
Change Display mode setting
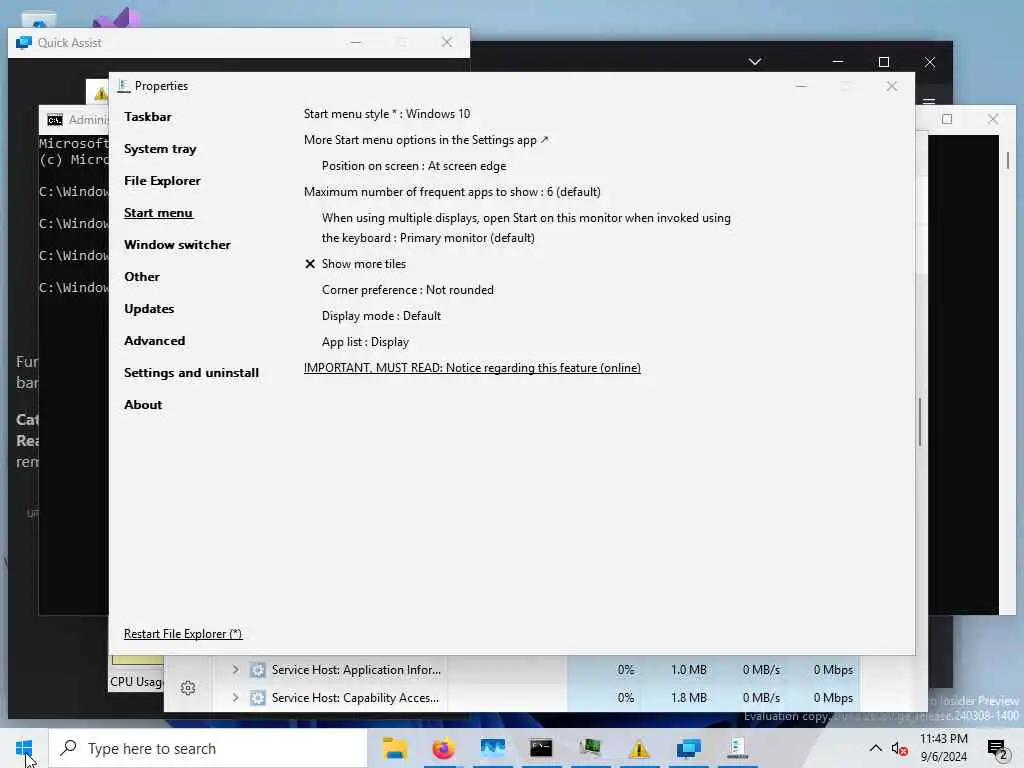(x=381, y=316)
